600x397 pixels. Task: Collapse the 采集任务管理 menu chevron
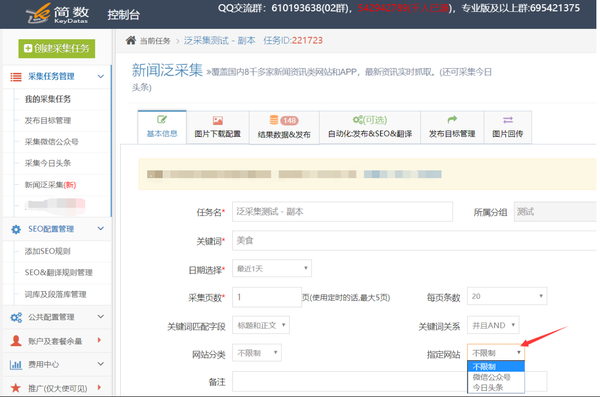[101, 76]
